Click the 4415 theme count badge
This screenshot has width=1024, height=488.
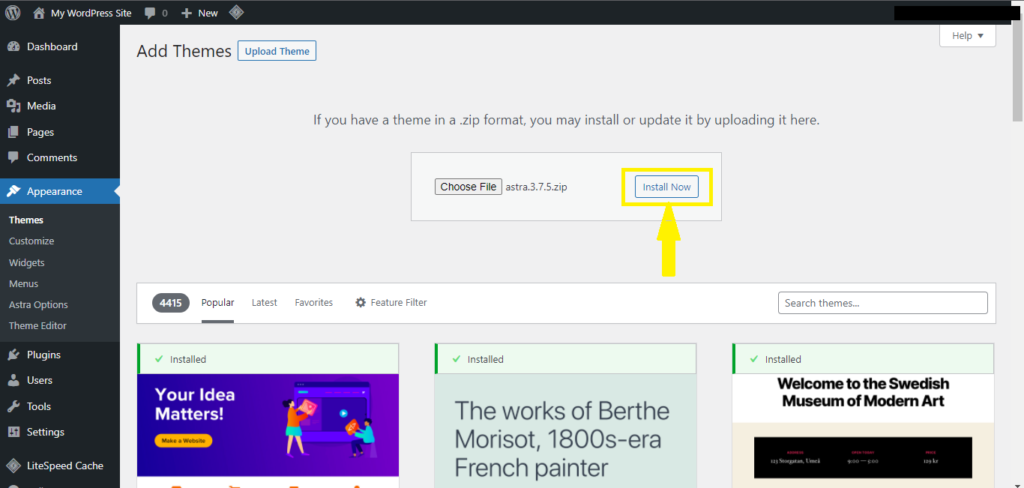170,303
